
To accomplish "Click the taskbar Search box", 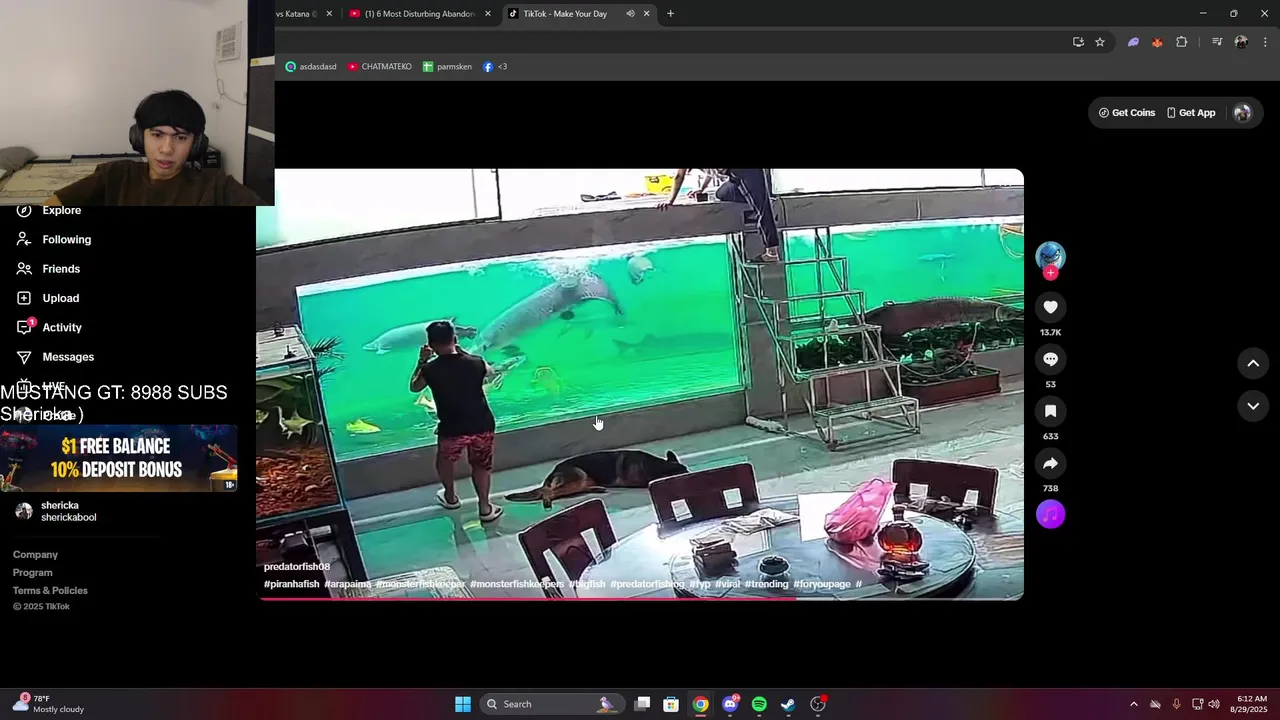I will point(552,704).
